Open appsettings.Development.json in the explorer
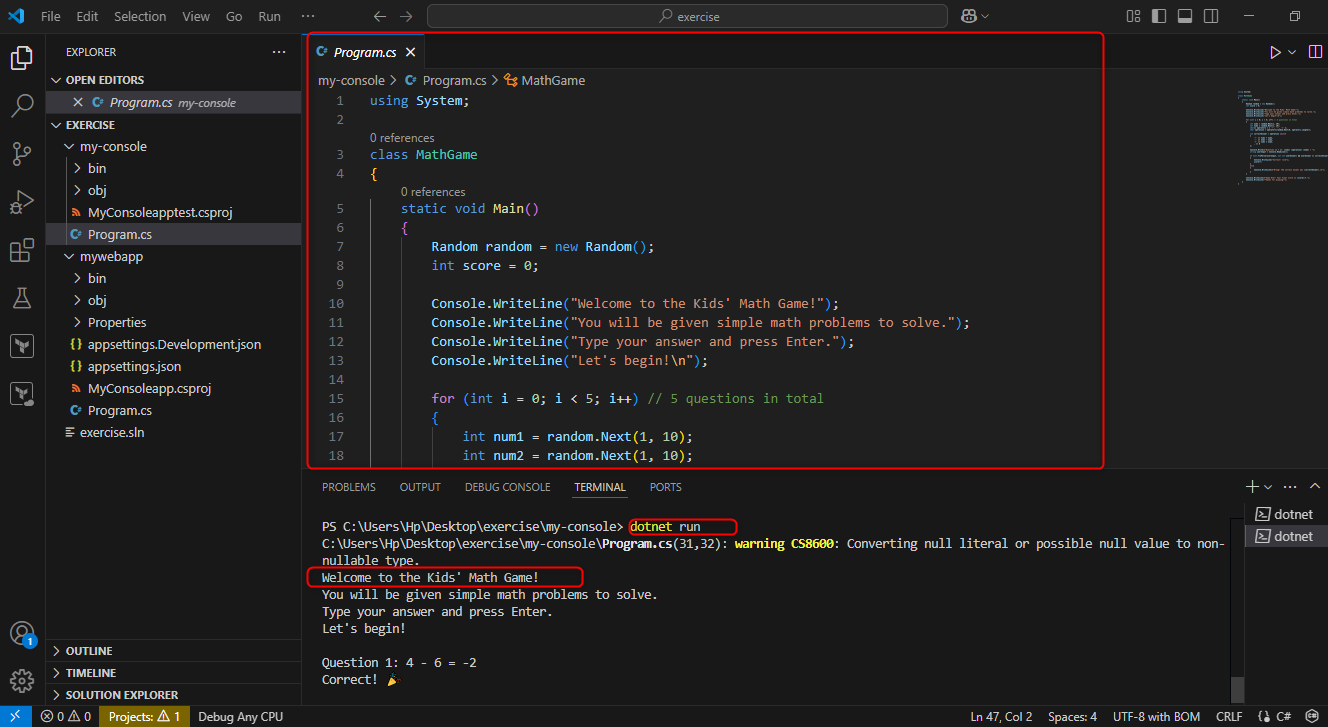This screenshot has width=1328, height=727. point(174,344)
